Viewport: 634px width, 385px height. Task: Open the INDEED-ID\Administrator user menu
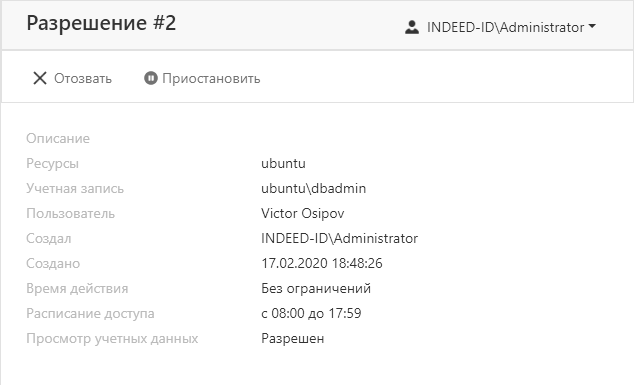coord(500,27)
